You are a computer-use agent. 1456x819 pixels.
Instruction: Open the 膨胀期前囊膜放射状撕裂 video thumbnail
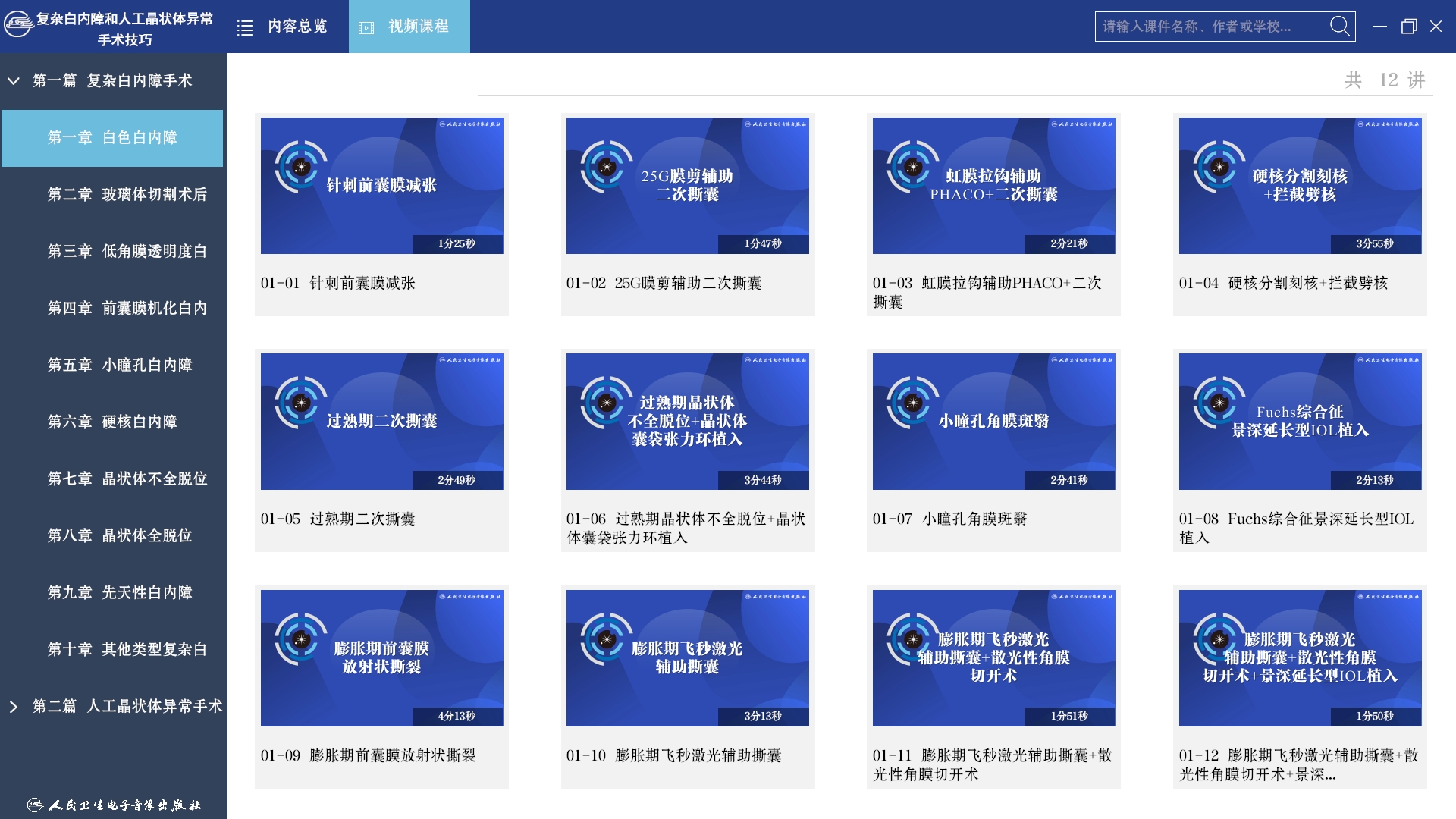pos(381,658)
